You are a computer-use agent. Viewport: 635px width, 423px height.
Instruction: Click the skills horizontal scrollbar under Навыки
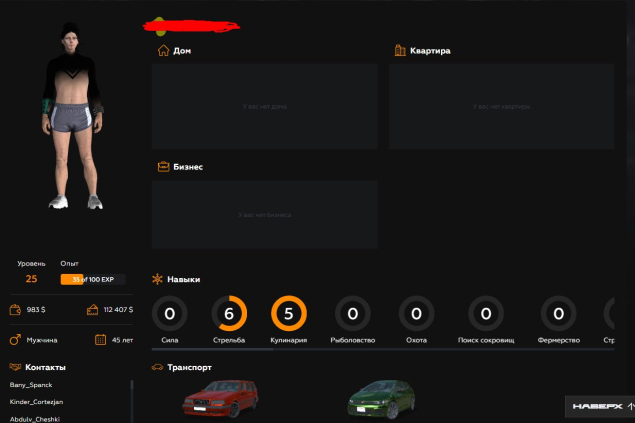click(x=212, y=349)
